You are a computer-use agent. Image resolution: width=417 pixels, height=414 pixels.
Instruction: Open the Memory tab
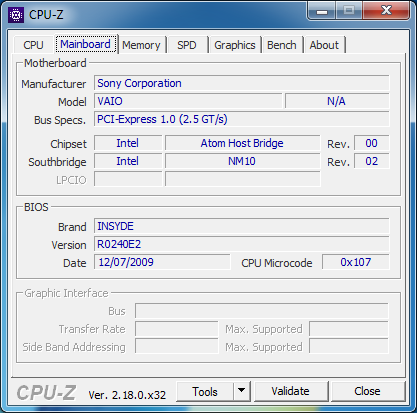pos(141,45)
